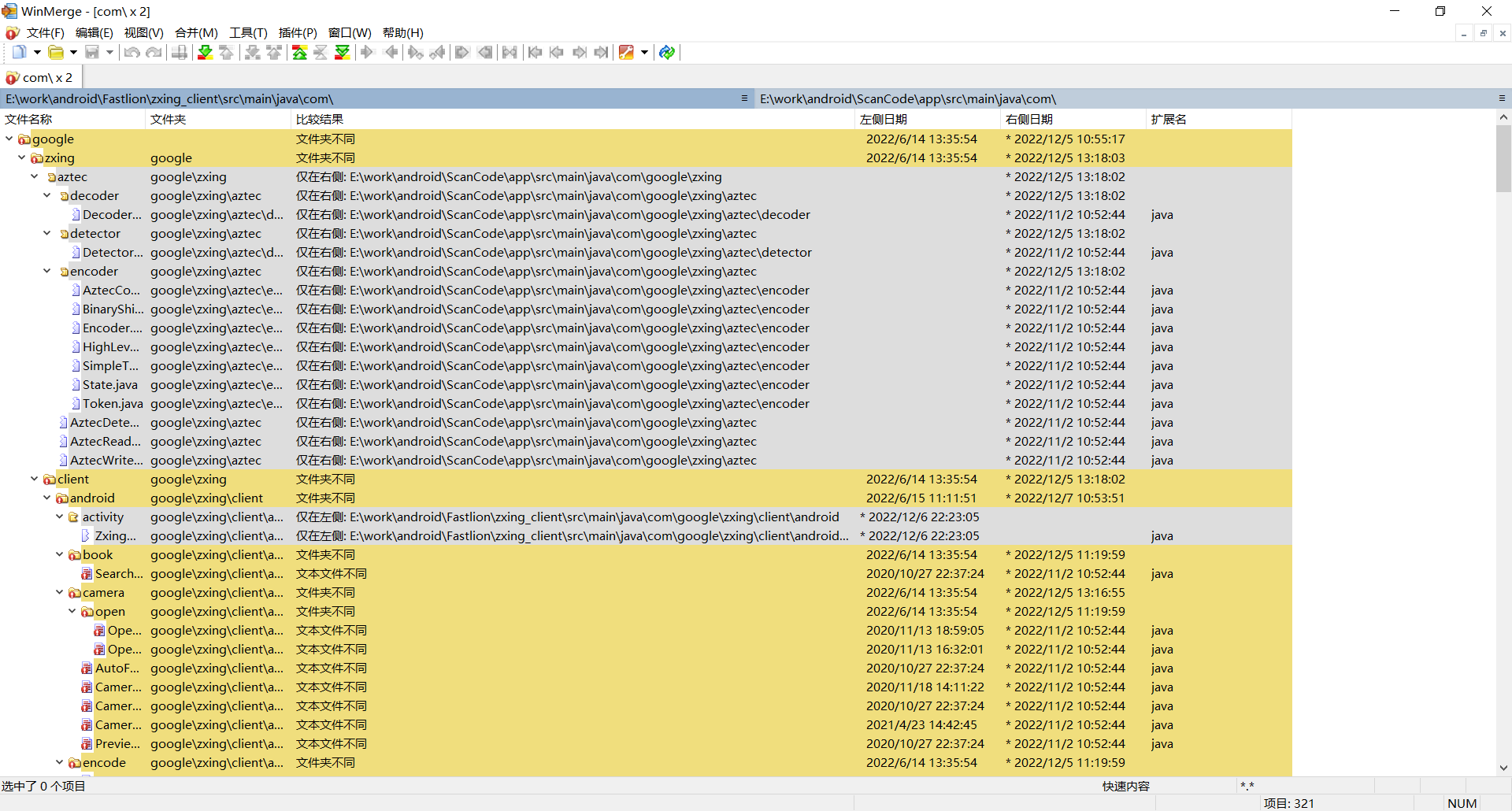Collapse the aztec folder node
The width and height of the screenshot is (1512, 811).
tap(35, 176)
